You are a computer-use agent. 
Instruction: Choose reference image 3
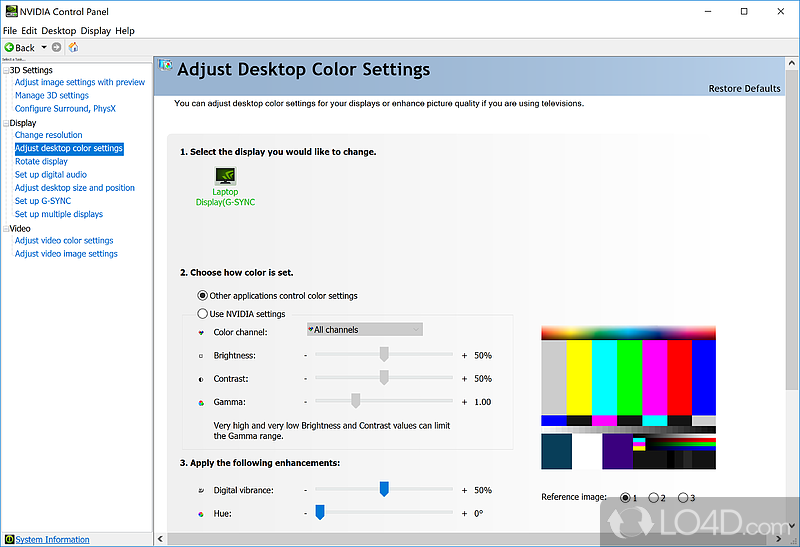tap(683, 498)
